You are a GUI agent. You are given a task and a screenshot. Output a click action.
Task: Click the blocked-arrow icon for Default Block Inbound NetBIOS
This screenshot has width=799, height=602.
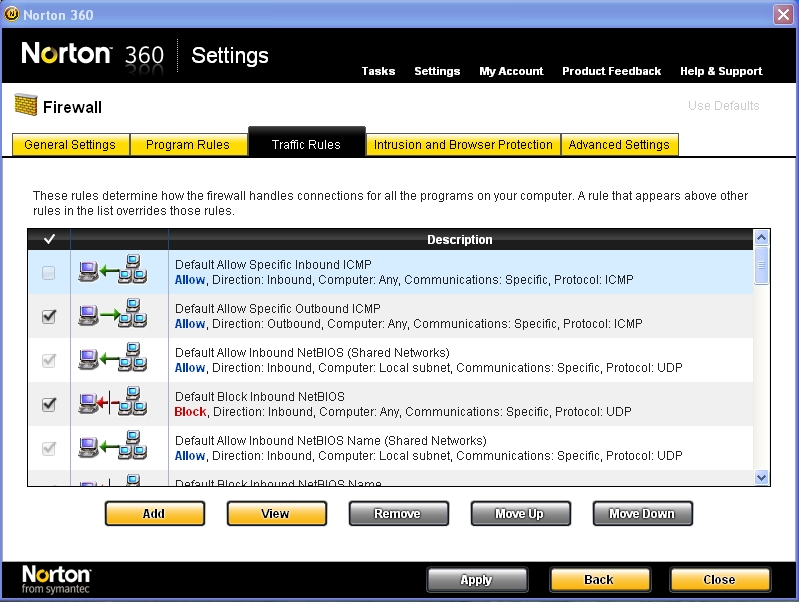point(113,402)
